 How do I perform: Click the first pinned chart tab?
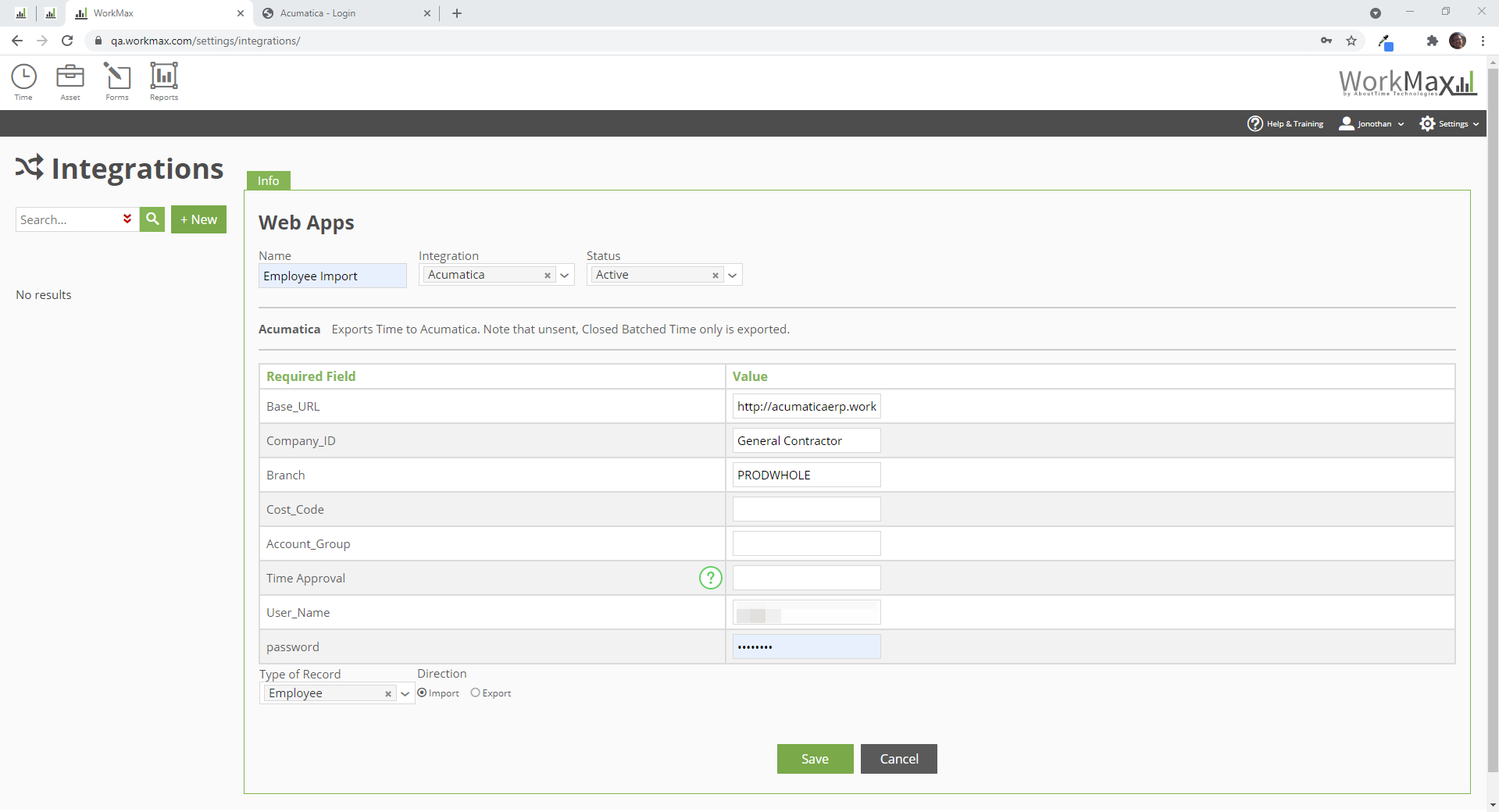21,13
